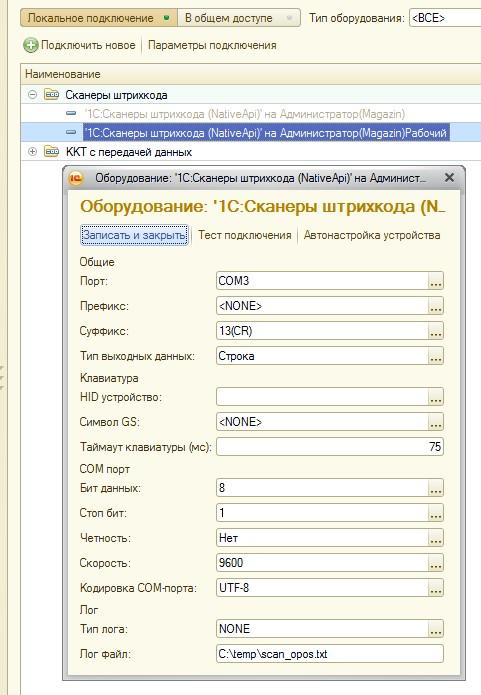Image resolution: width=481 pixels, height=695 pixels.
Task: Select the greyed Администратор(Magazin) scanner entry
Action: tap(245, 114)
